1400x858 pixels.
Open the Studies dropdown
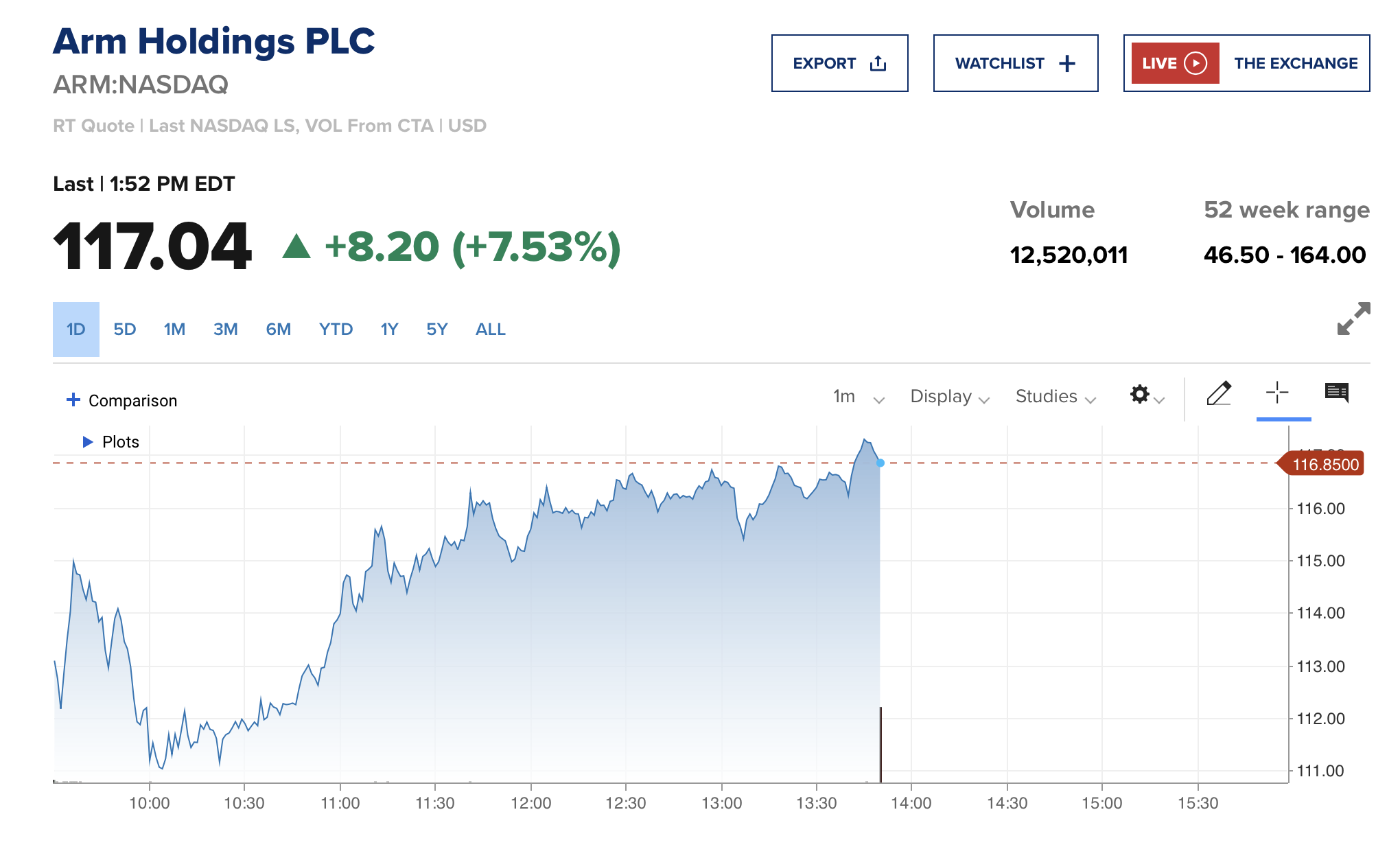point(1055,397)
